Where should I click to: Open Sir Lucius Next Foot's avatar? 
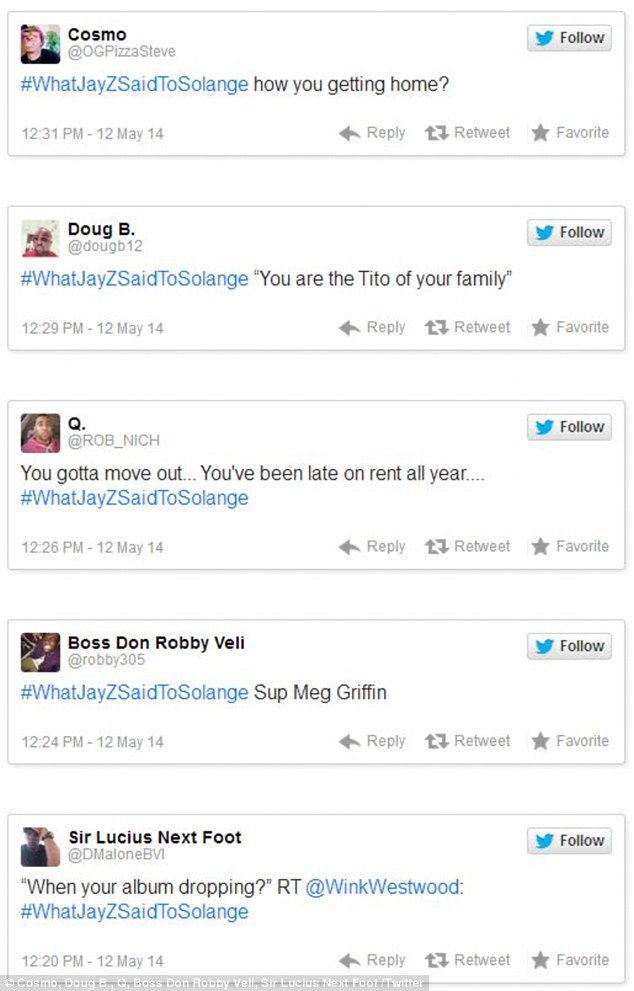[x=40, y=846]
